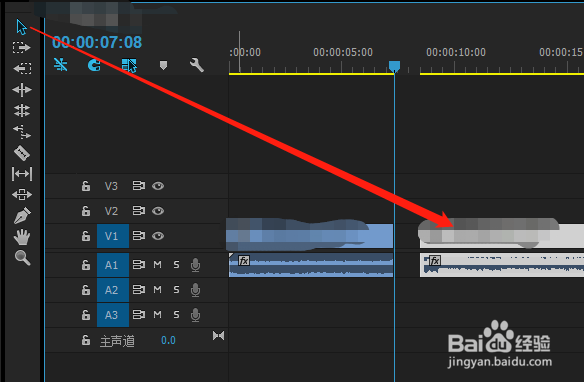Select the Slip tool
The height and width of the screenshot is (382, 584).
click(22, 174)
